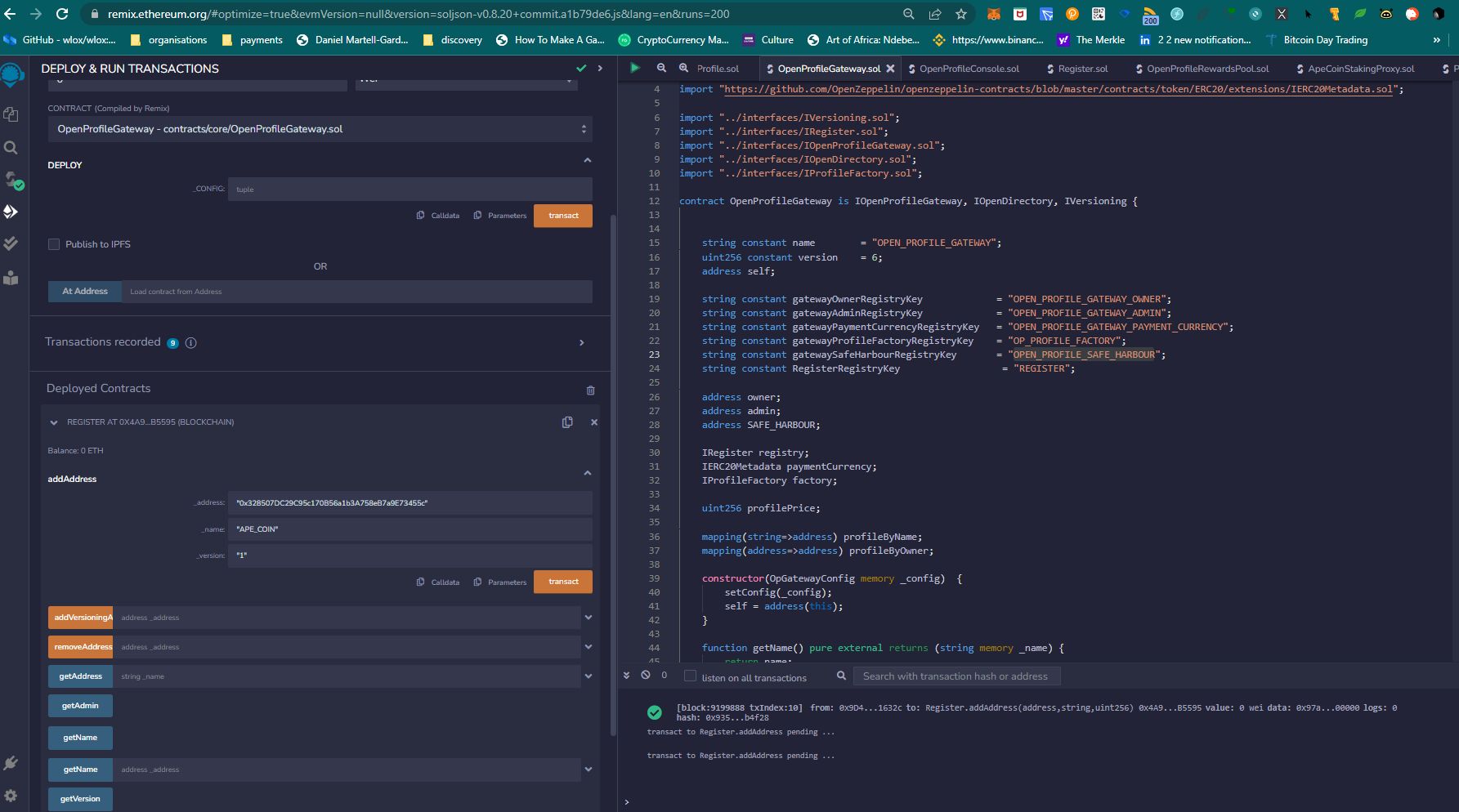Switch to the OpenProfileConsole.sol tab

pyautogui.click(x=964, y=69)
